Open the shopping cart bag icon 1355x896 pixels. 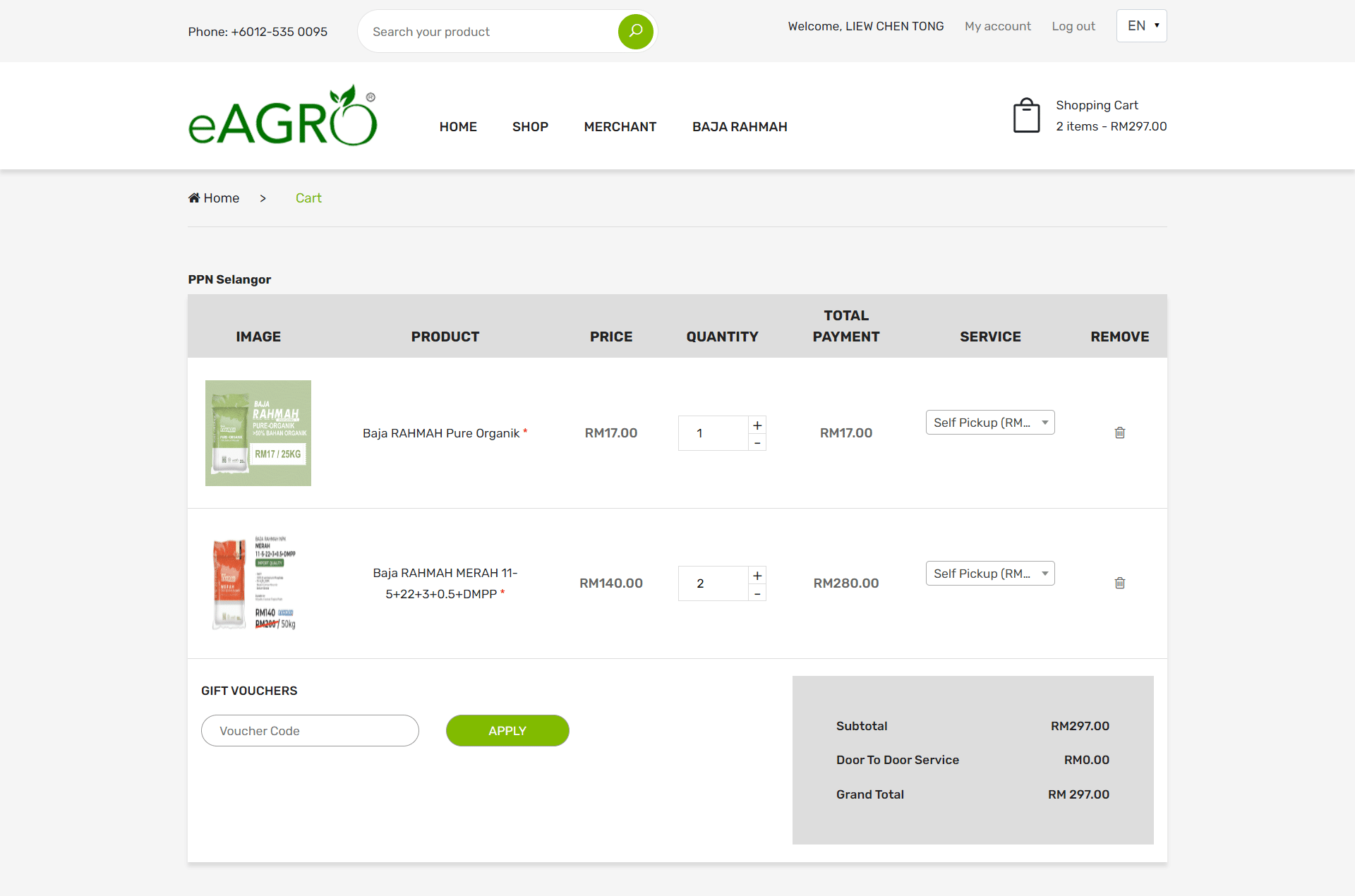(1026, 116)
